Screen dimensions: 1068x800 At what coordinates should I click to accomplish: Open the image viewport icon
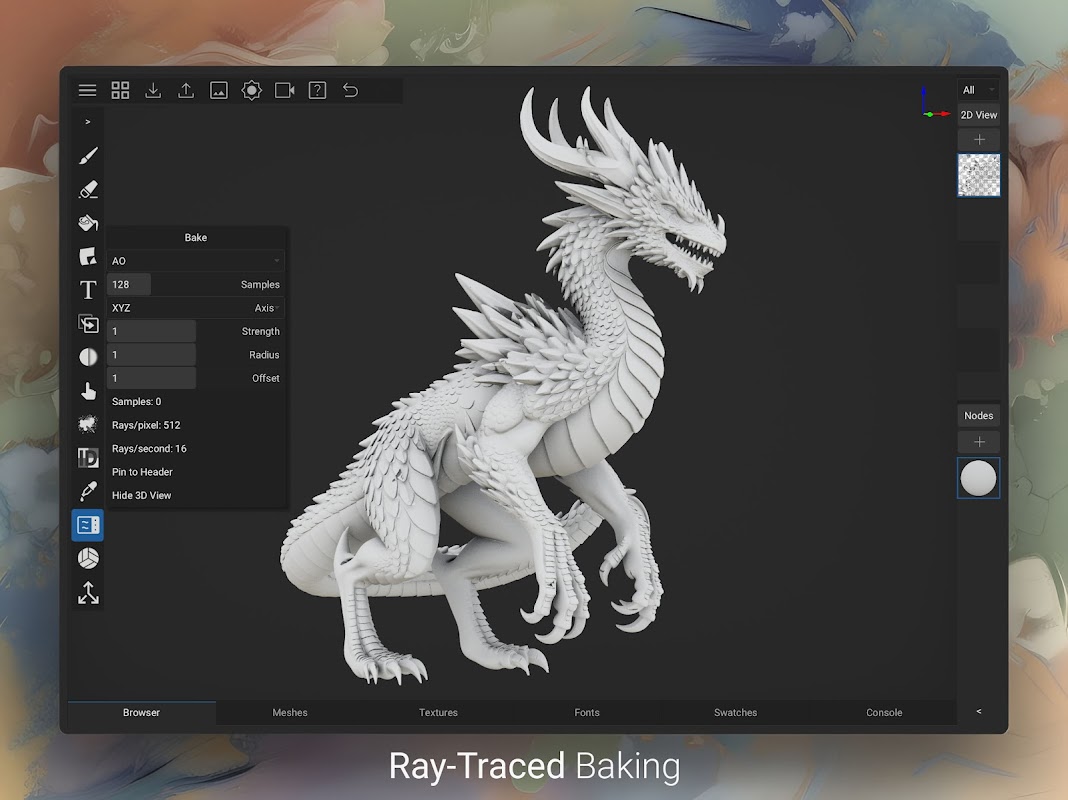(x=219, y=90)
